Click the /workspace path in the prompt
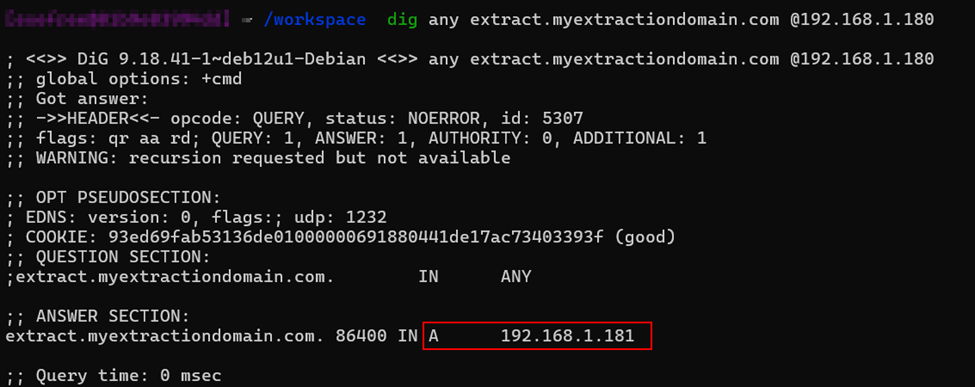Screen dimensions: 975x387 (x=315, y=20)
